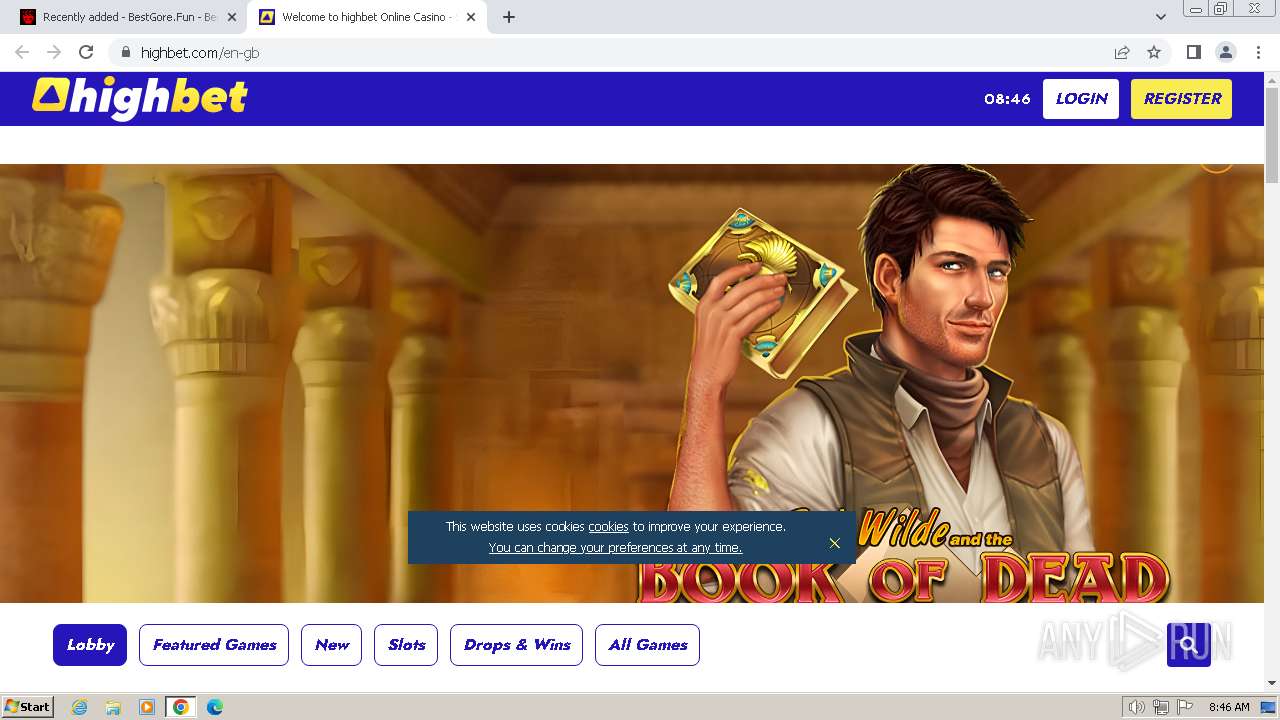Image resolution: width=1280 pixels, height=720 pixels.
Task: Click the highbet logo
Action: (140, 98)
